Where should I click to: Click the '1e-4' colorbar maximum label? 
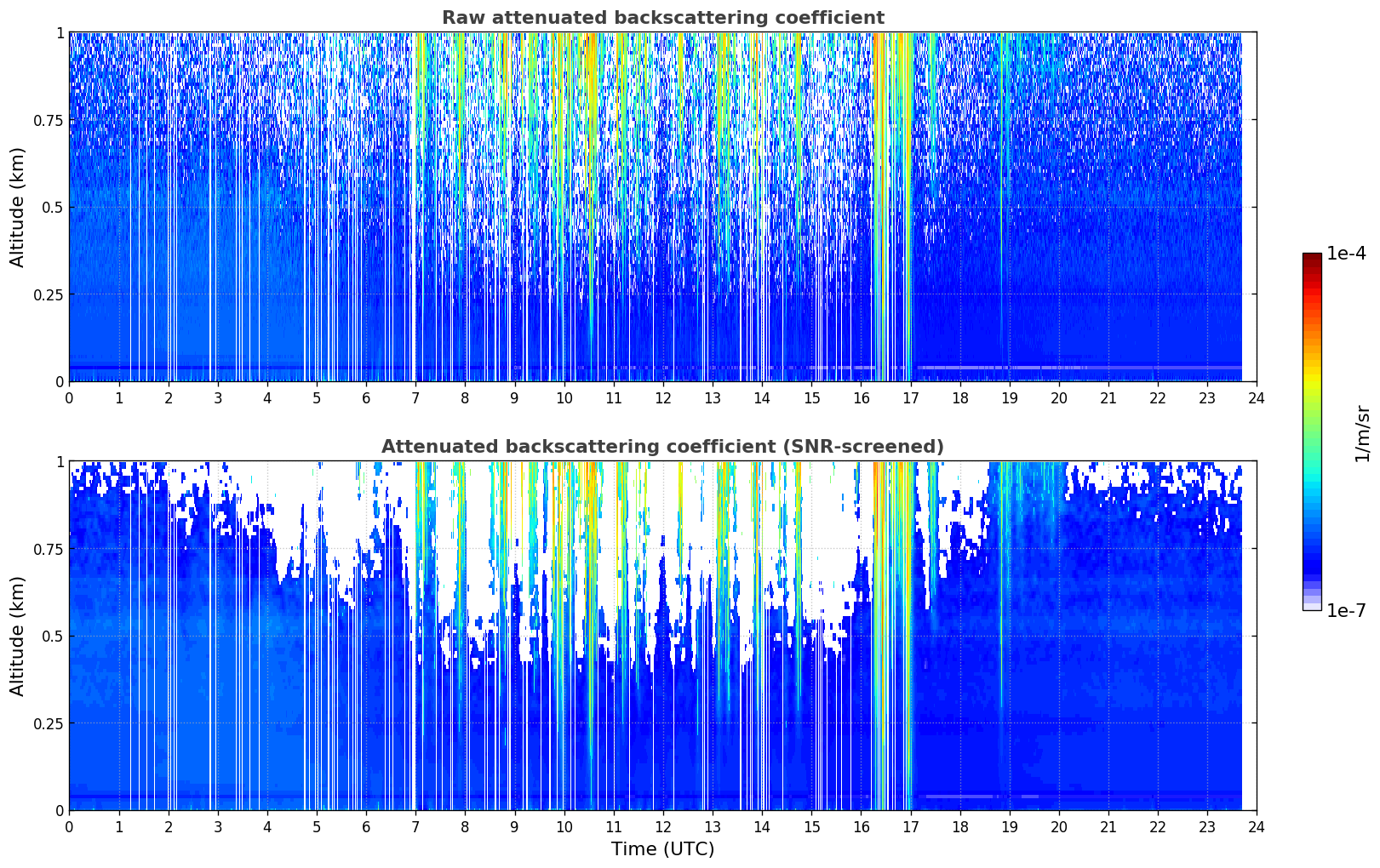(1346, 254)
